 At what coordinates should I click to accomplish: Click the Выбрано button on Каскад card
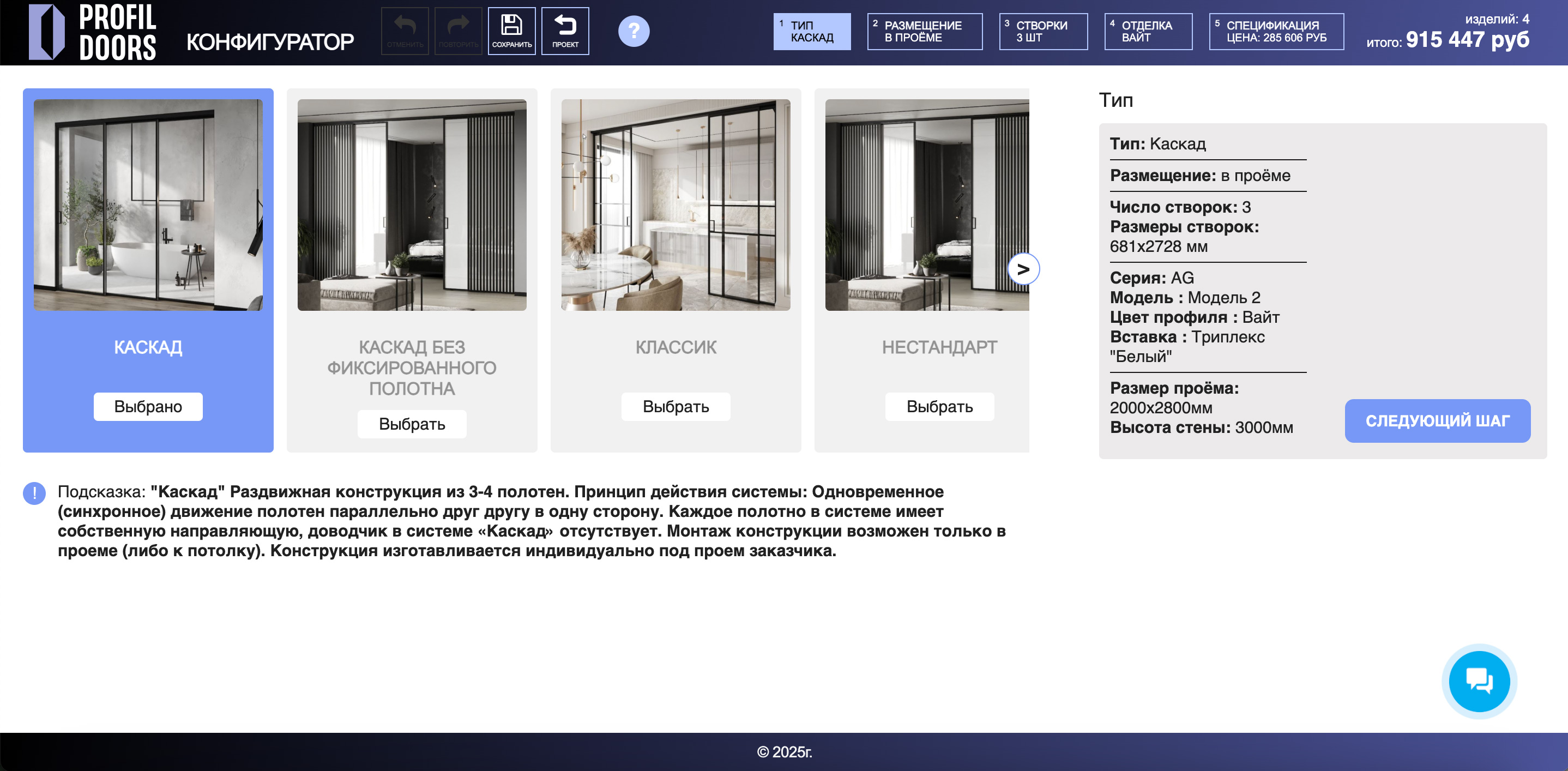(x=148, y=407)
